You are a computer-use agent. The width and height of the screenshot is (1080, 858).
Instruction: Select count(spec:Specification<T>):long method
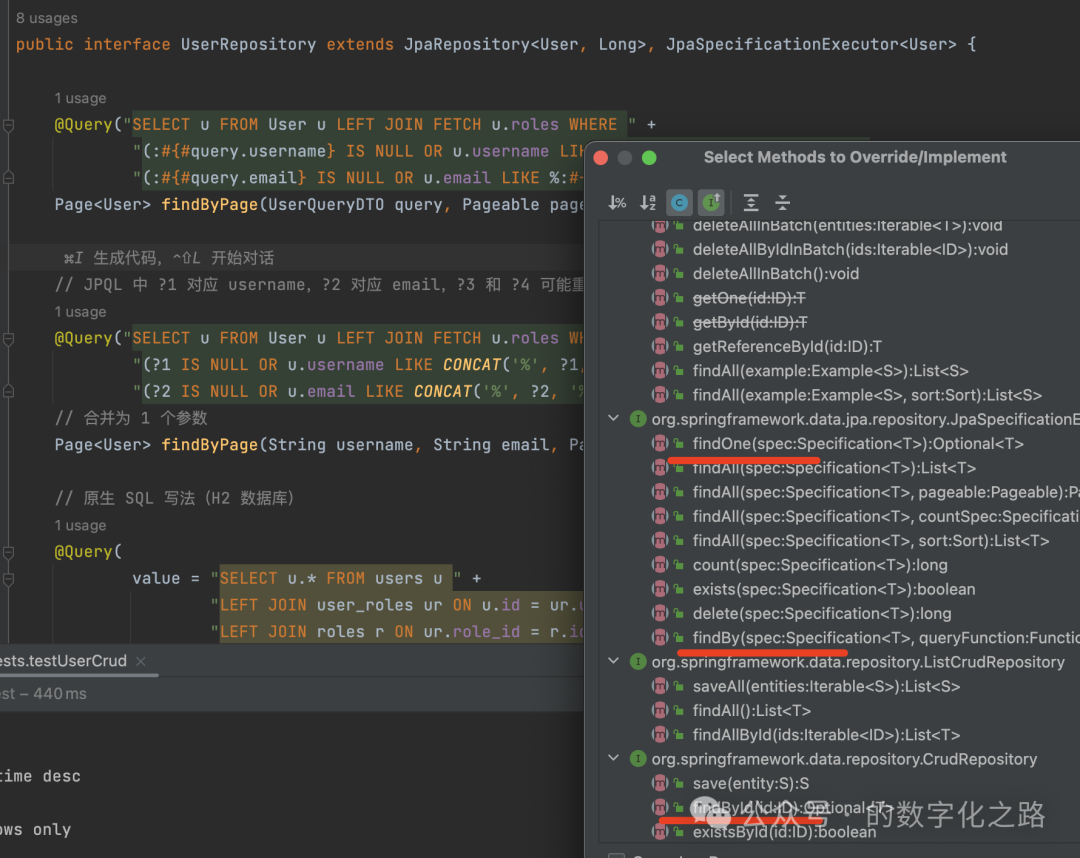tap(820, 565)
